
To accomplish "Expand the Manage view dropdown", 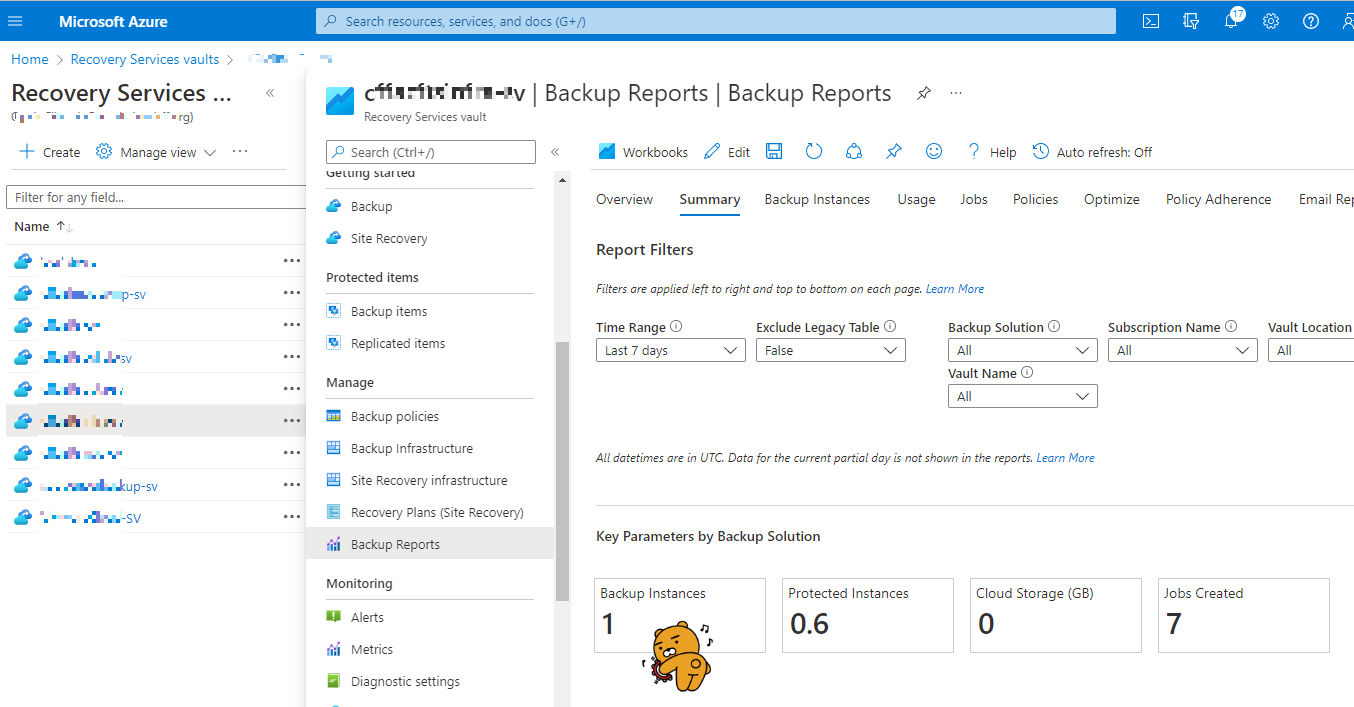I will pyautogui.click(x=156, y=152).
